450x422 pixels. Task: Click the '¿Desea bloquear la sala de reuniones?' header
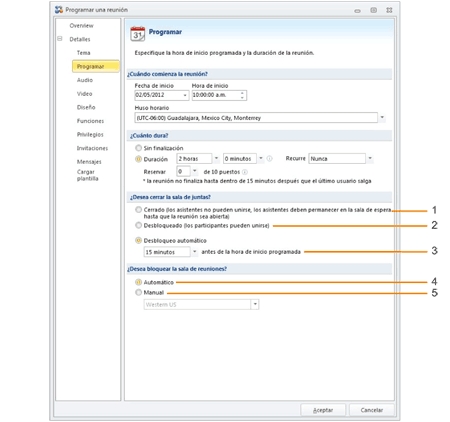coord(259,269)
